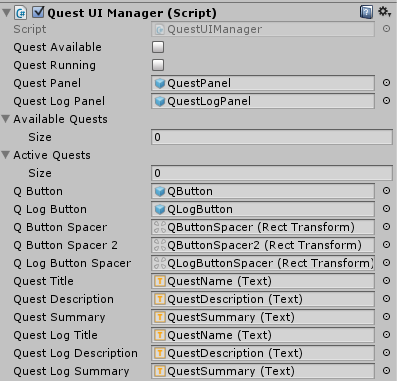Image resolution: width=397 pixels, height=381 pixels.
Task: Open the component settings gear menu
Action: (x=384, y=12)
